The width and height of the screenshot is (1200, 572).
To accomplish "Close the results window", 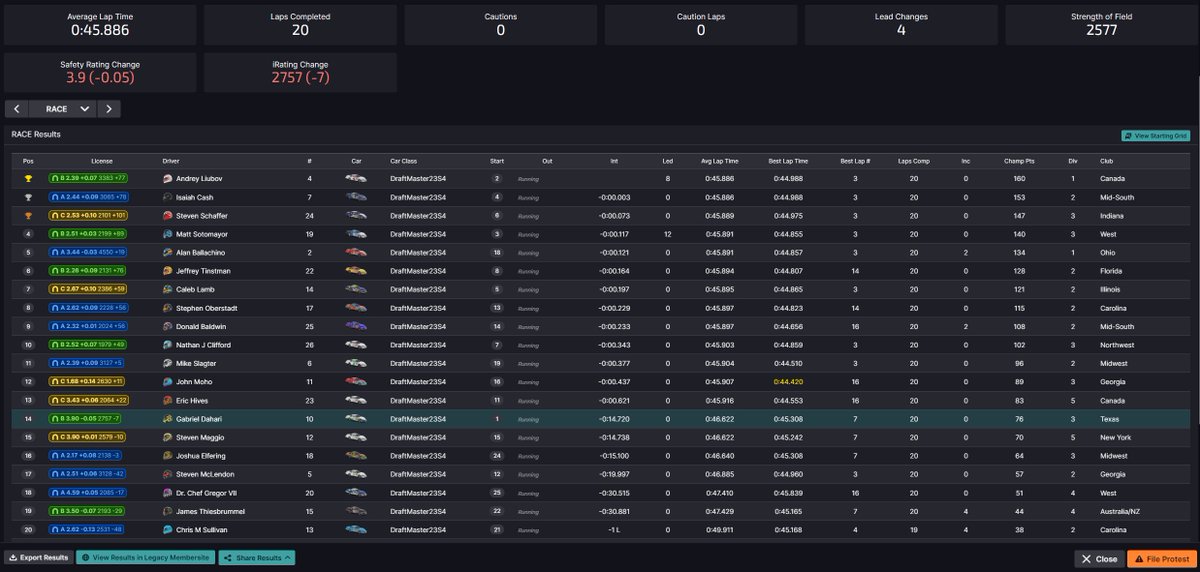I will click(x=1099, y=559).
